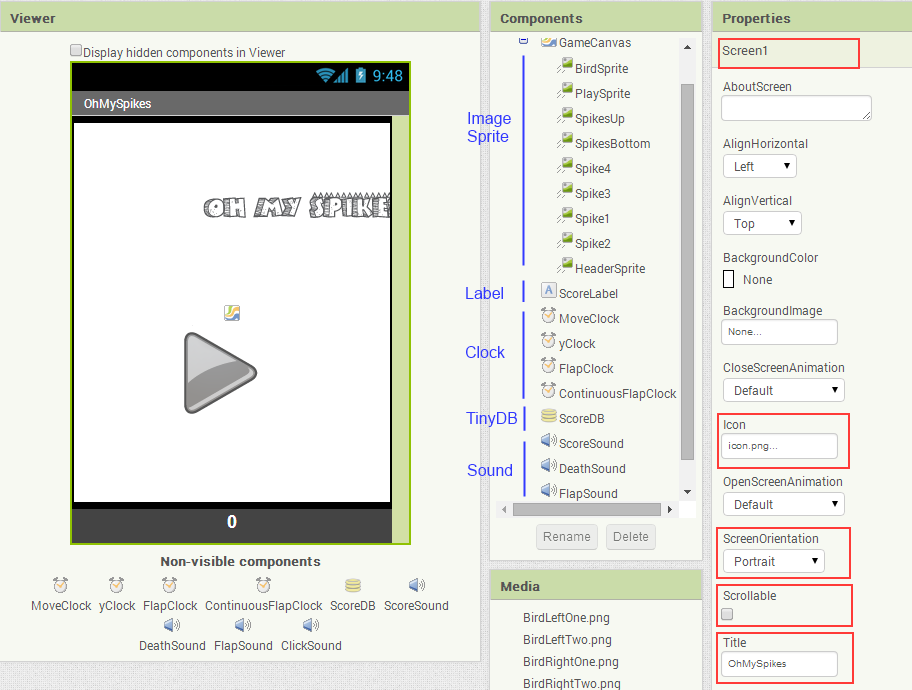Open the ScreenOrientation Portrait dropdown

(774, 561)
